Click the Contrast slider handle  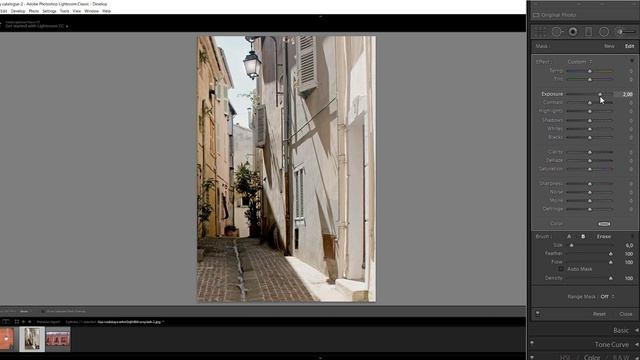pyautogui.click(x=590, y=102)
